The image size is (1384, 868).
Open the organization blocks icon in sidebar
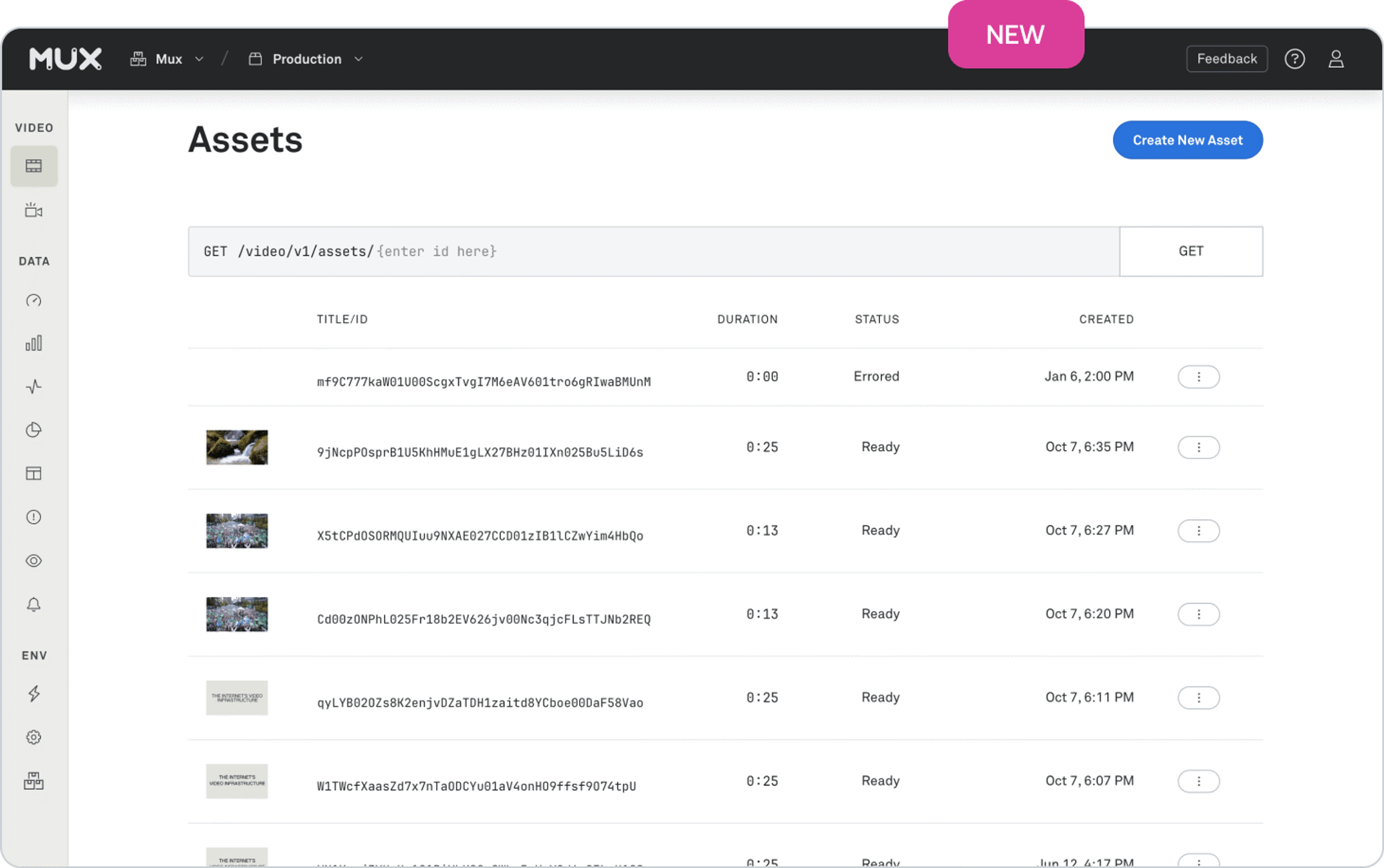coord(34,781)
